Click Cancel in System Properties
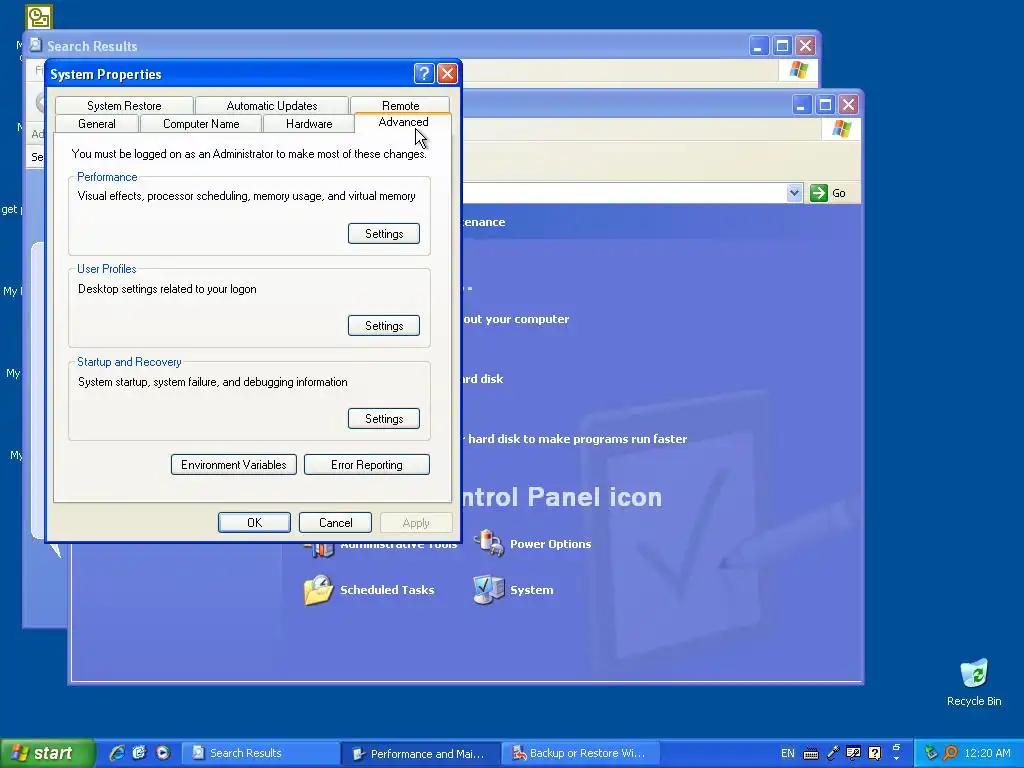The image size is (1024, 768). pyautogui.click(x=336, y=522)
